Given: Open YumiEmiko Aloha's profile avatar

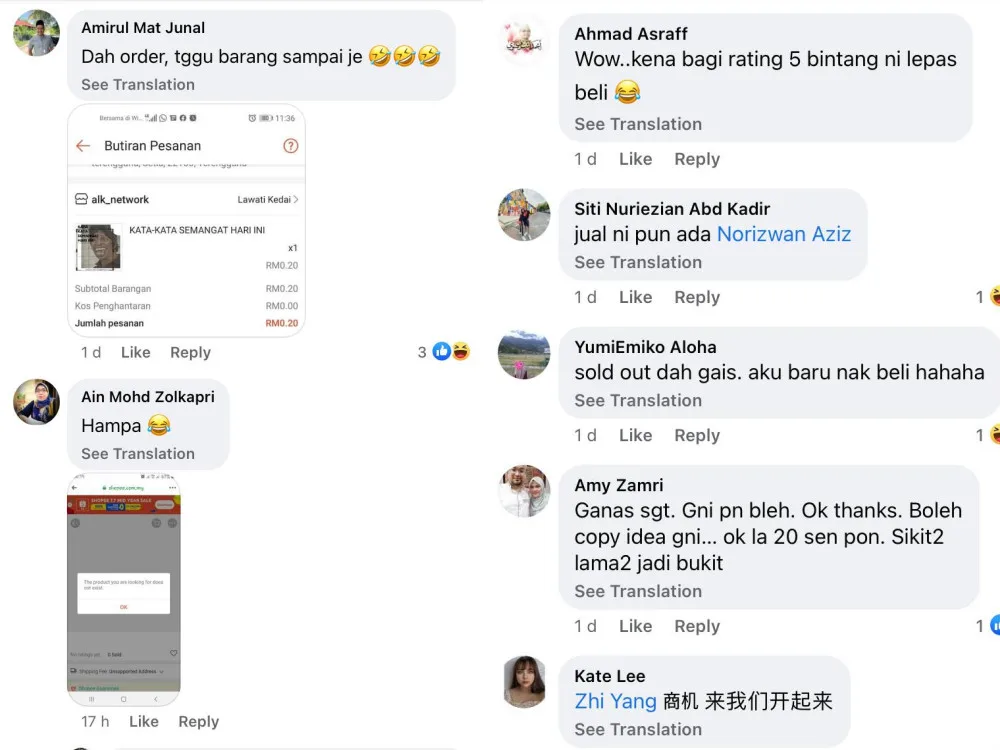Looking at the screenshot, I should coord(524,355).
